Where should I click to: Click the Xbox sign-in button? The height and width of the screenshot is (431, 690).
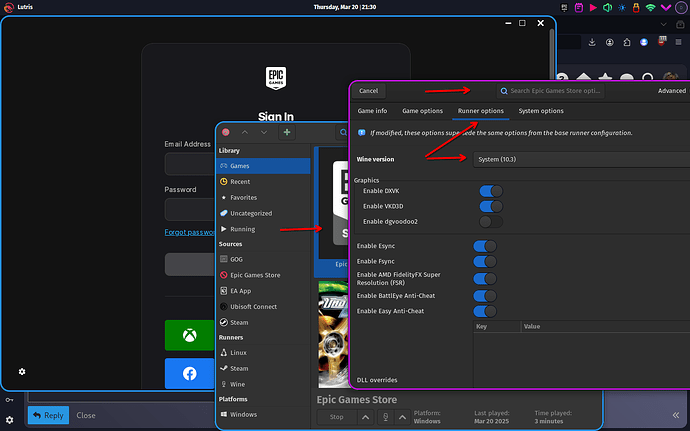[190, 335]
